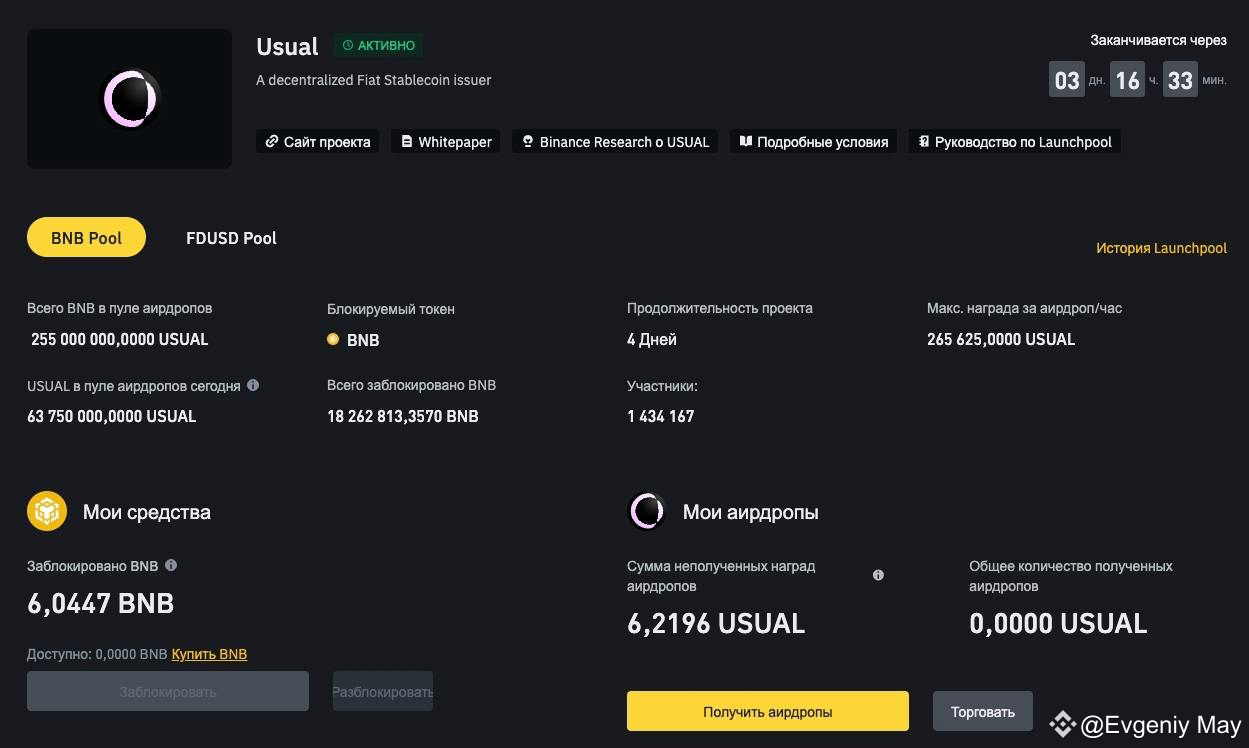Select the BNB Pool tab
This screenshot has width=1249, height=748.
coord(86,237)
